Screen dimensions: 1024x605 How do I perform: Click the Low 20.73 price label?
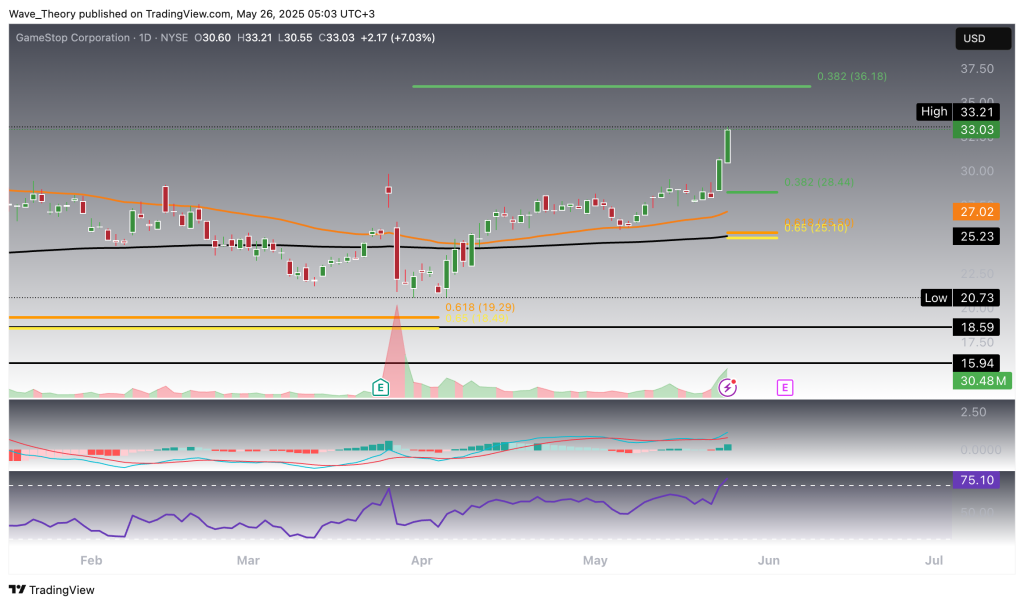point(962,297)
